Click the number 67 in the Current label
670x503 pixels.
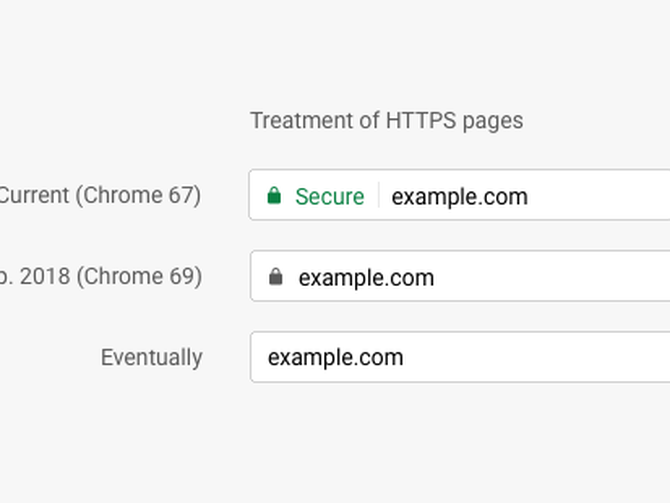pyautogui.click(x=181, y=195)
